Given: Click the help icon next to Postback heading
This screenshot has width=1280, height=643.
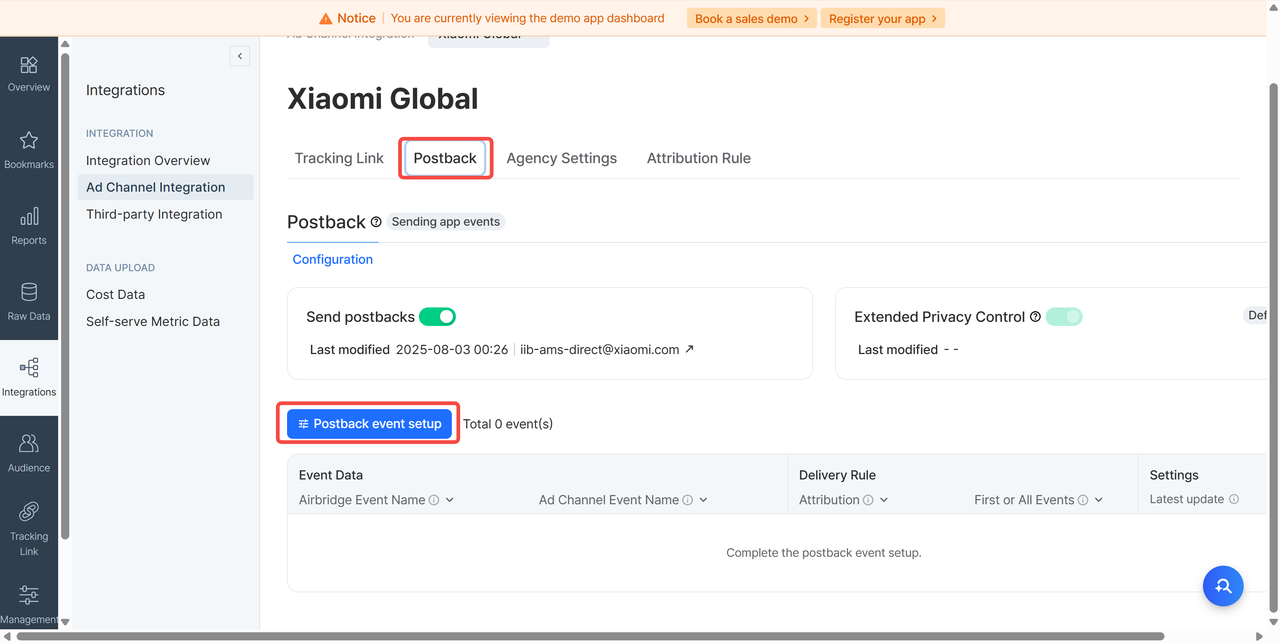Looking at the screenshot, I should (376, 222).
